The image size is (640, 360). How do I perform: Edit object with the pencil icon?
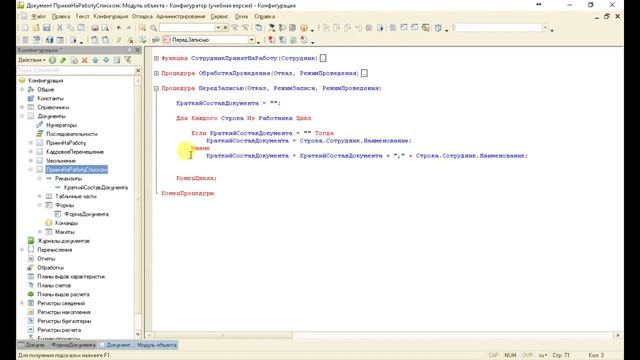coord(63,60)
